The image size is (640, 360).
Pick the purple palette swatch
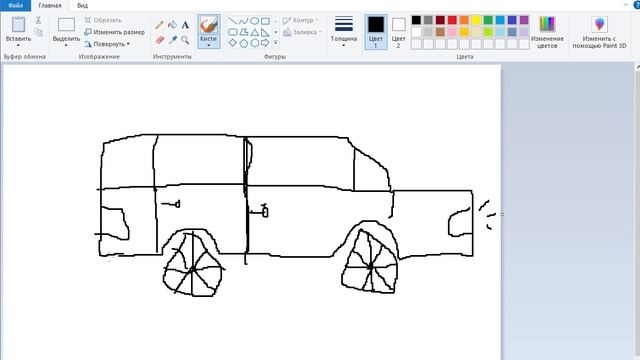tap(524, 20)
